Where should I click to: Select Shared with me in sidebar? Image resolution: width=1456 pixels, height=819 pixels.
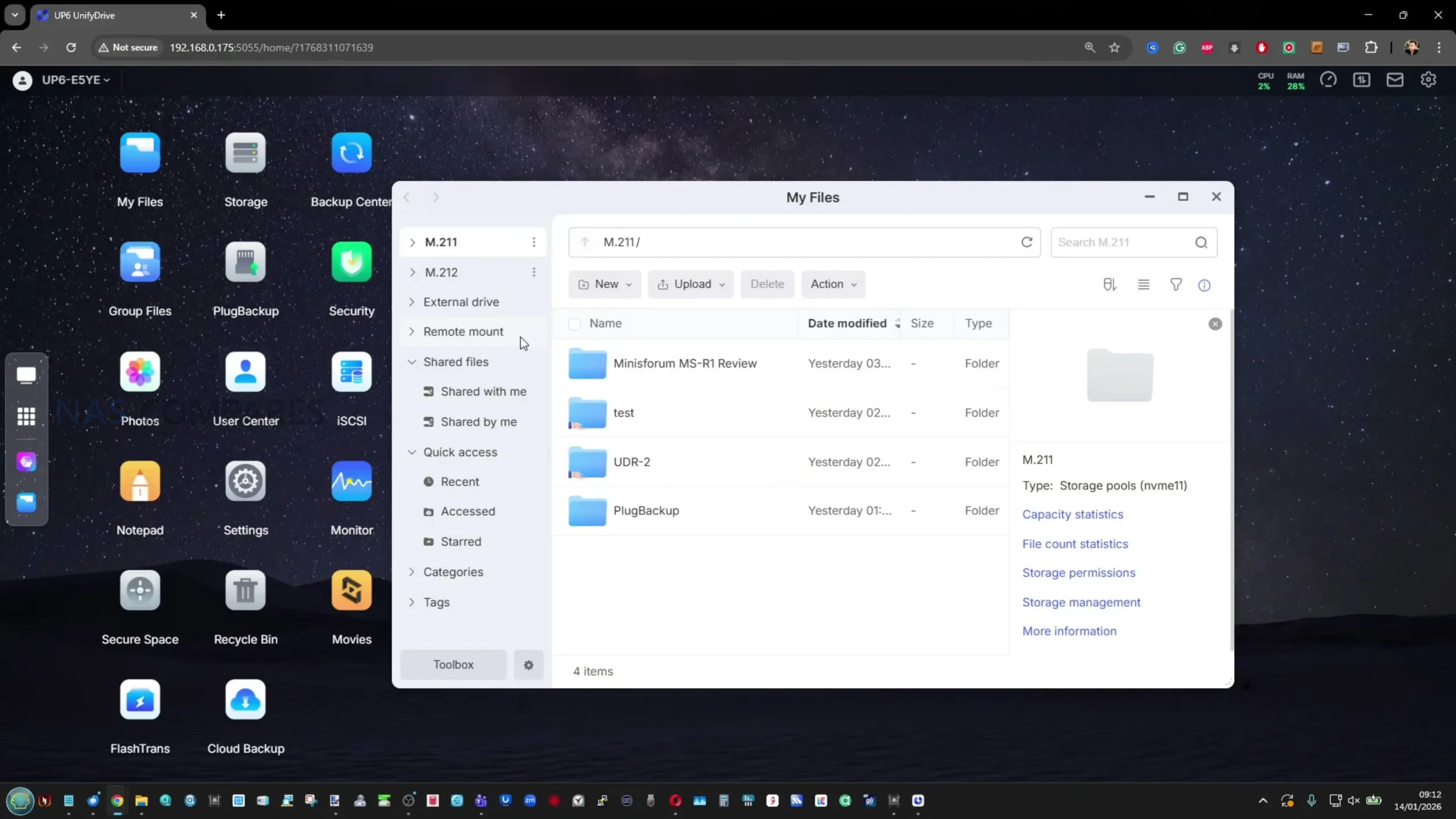[483, 392]
